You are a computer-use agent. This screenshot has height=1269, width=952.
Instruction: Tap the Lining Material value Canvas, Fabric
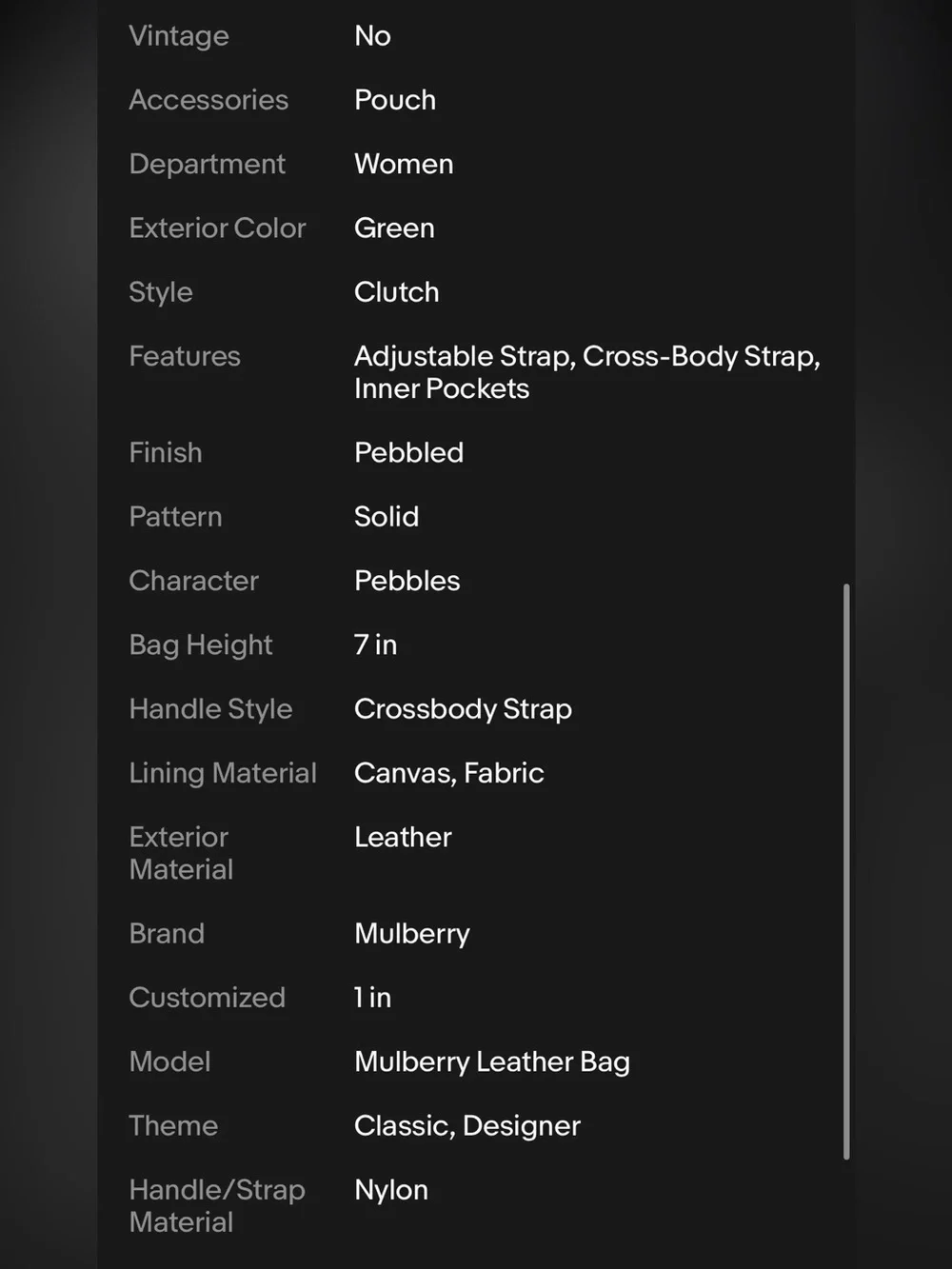[448, 773]
